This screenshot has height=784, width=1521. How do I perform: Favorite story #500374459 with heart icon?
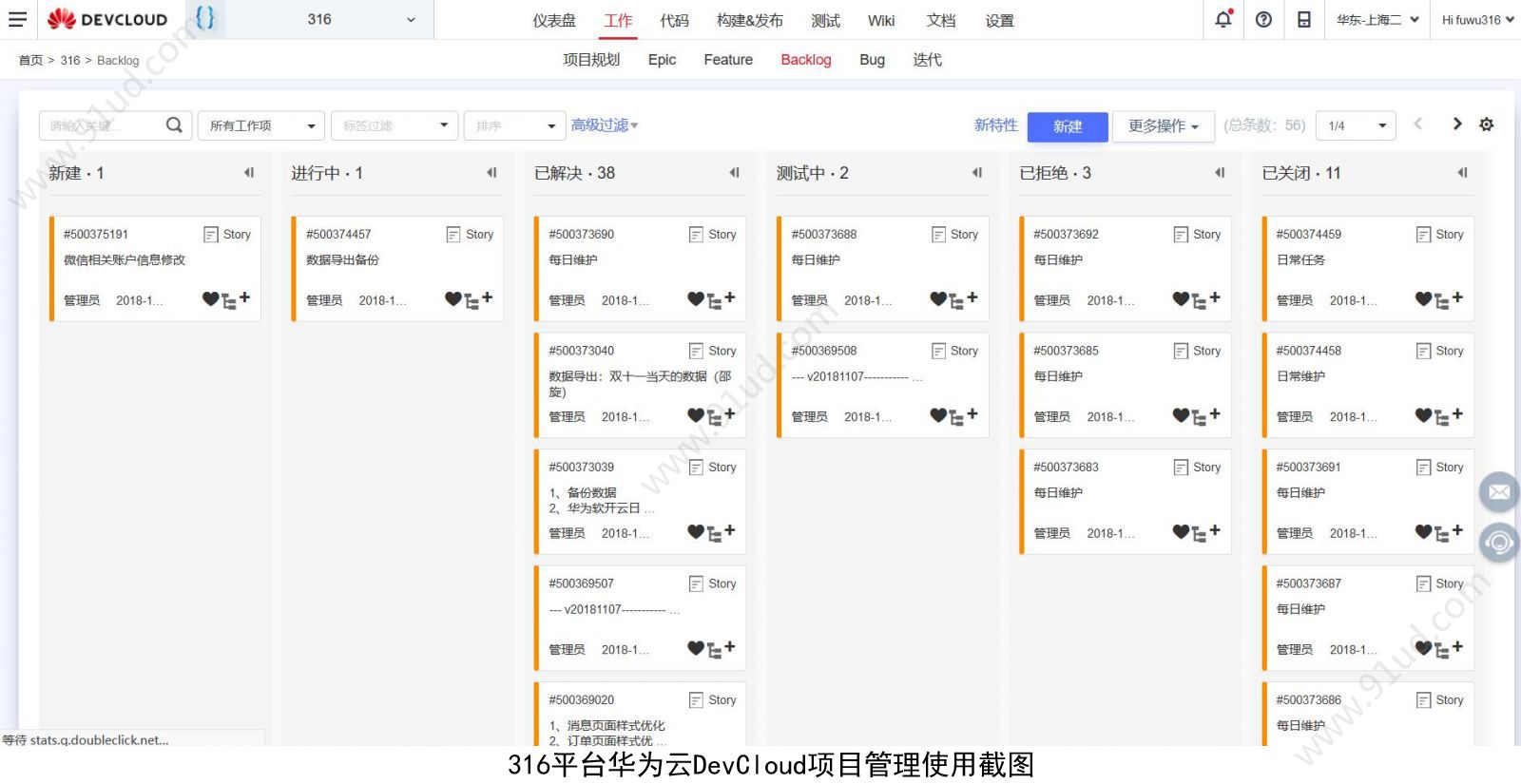(x=1423, y=299)
